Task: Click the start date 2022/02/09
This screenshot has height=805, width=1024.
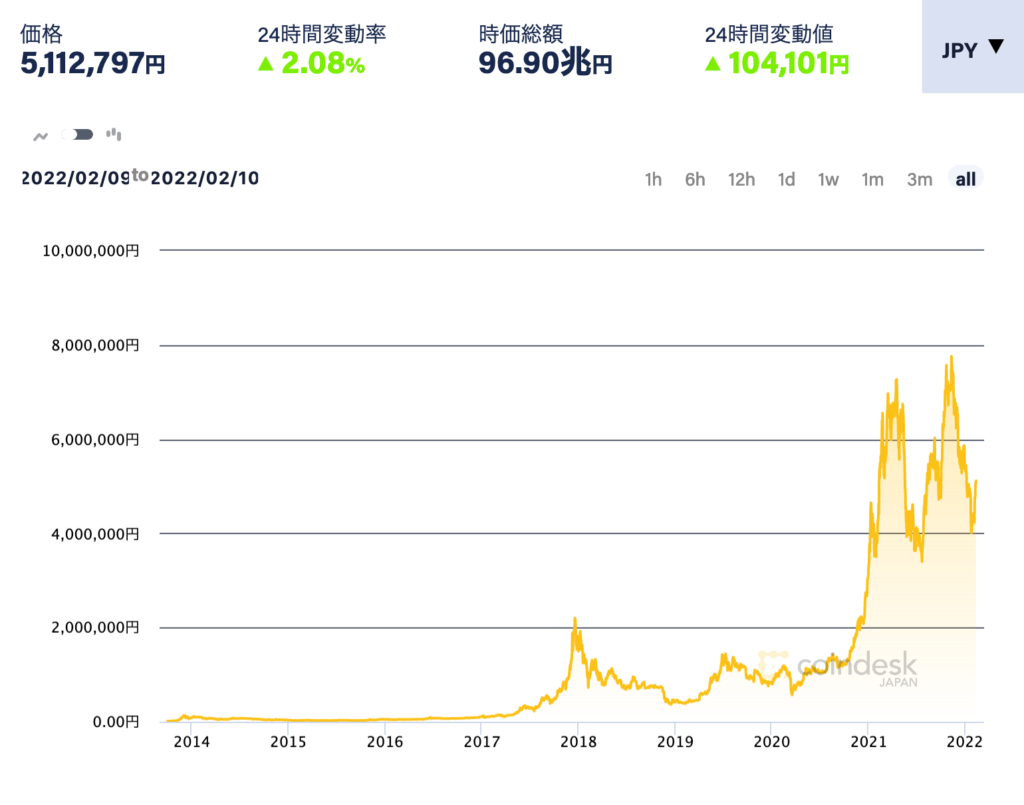Action: (x=76, y=178)
